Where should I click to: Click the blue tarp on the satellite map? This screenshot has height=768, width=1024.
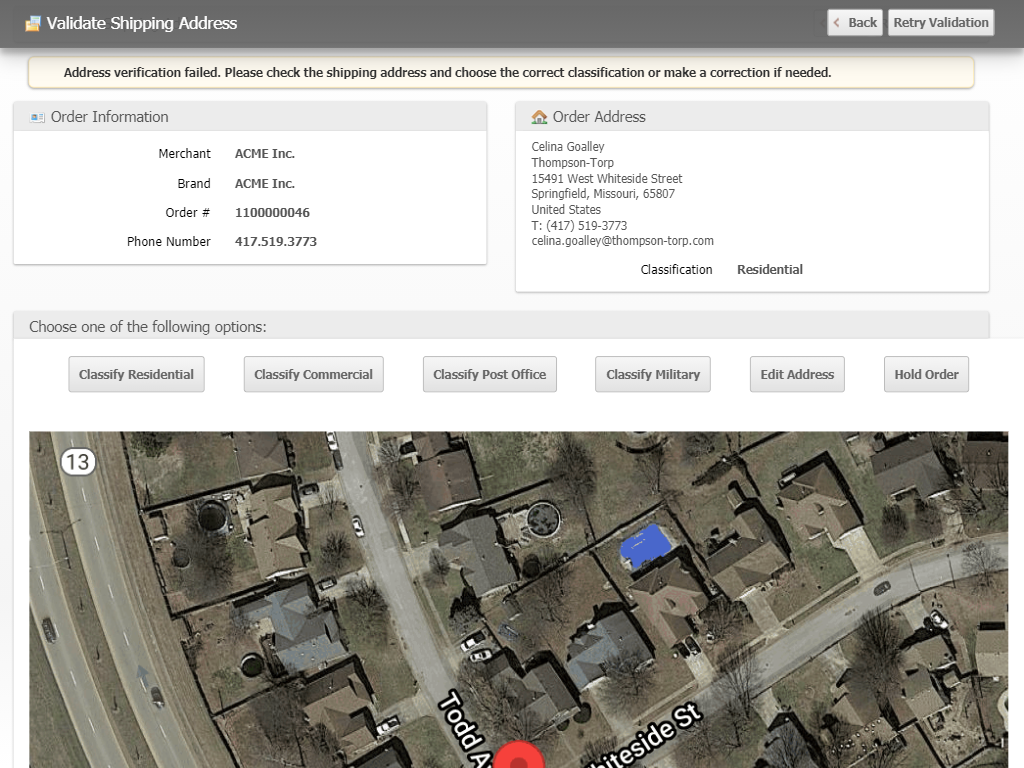pyautogui.click(x=644, y=543)
